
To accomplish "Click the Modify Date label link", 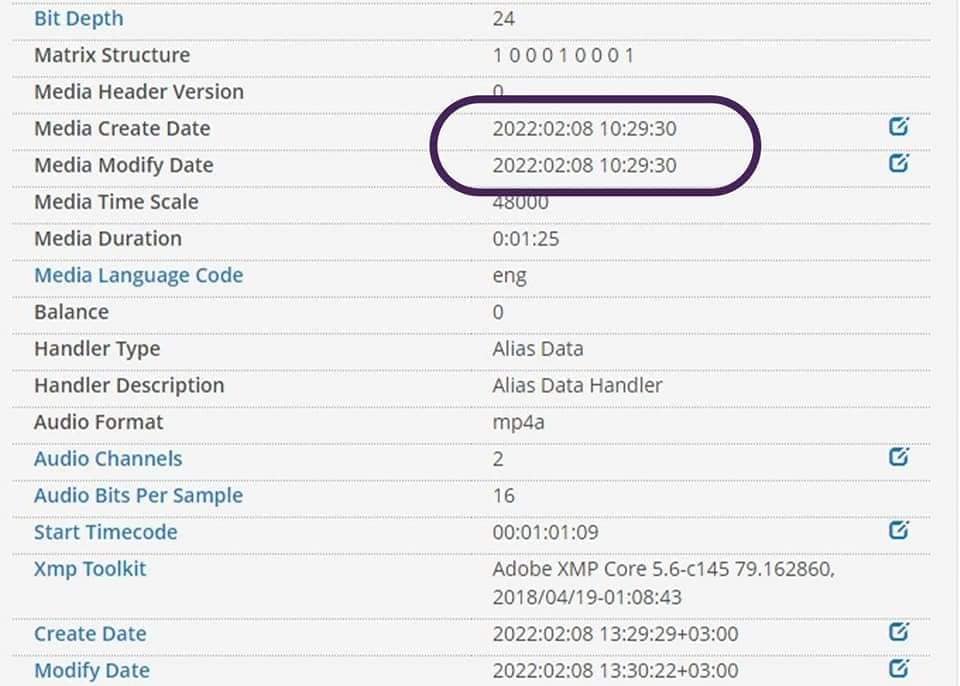I will click(91, 670).
